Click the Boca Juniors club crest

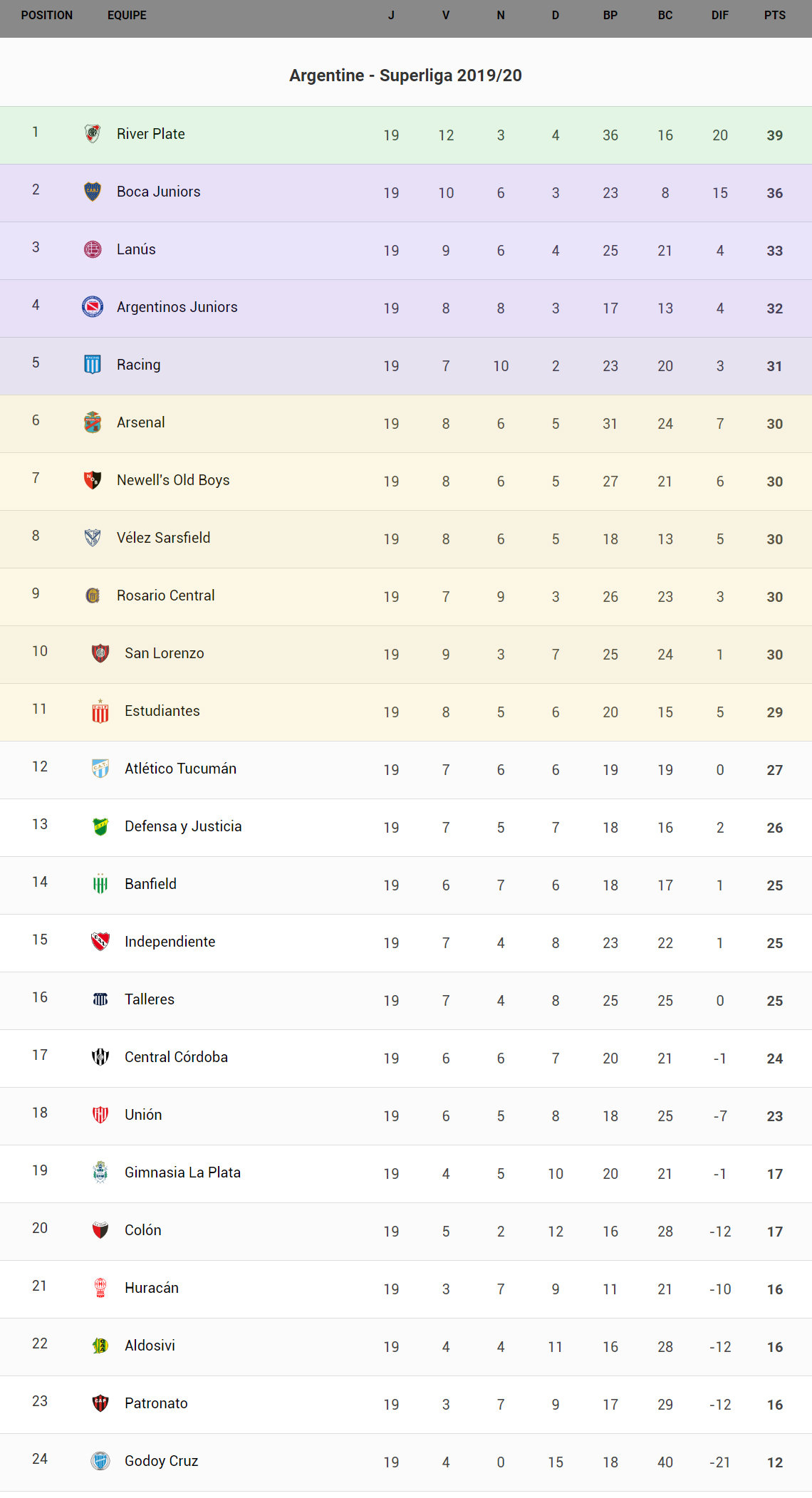click(x=93, y=192)
